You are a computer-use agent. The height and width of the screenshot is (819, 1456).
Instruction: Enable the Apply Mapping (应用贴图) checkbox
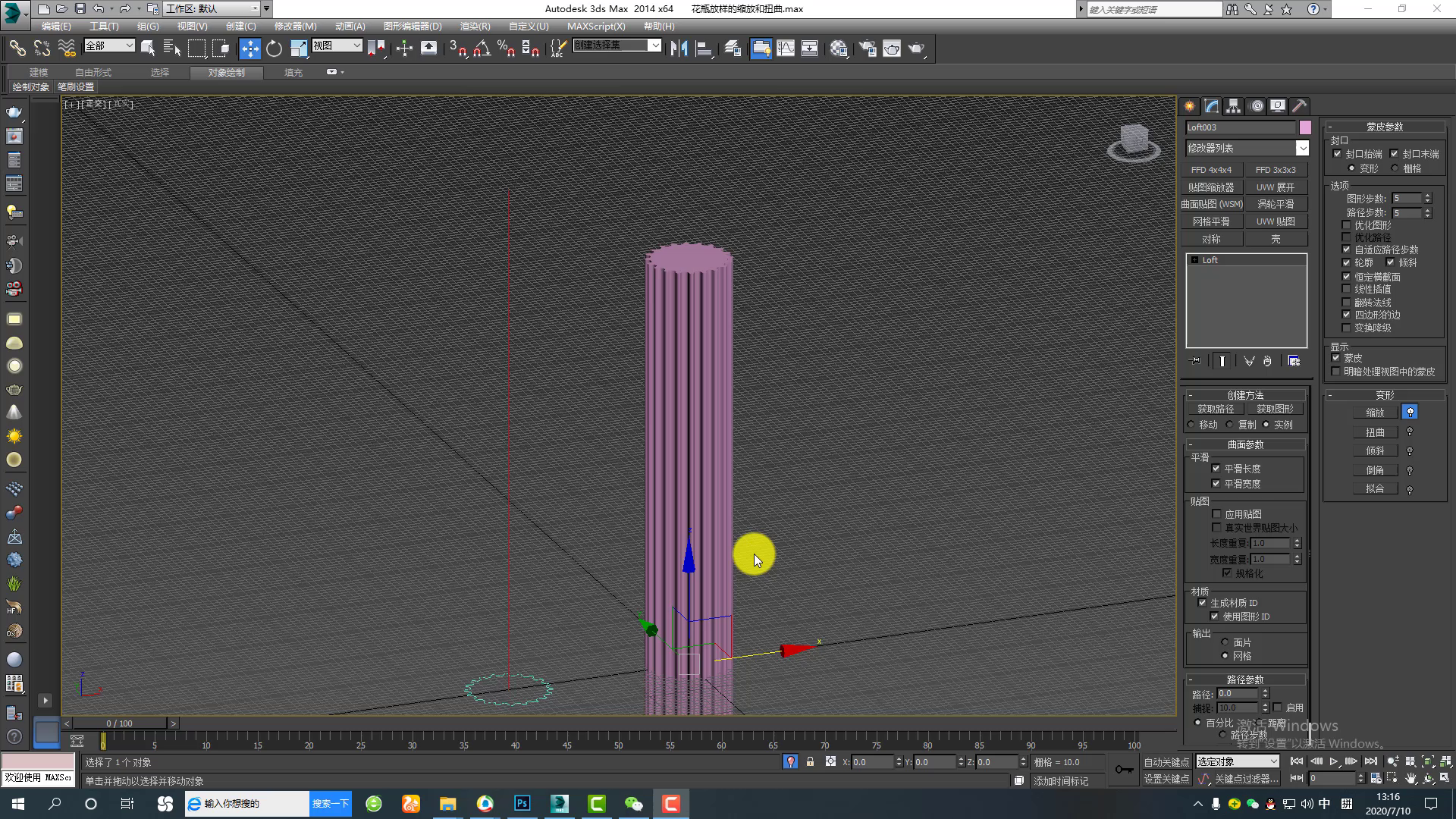click(x=1217, y=514)
